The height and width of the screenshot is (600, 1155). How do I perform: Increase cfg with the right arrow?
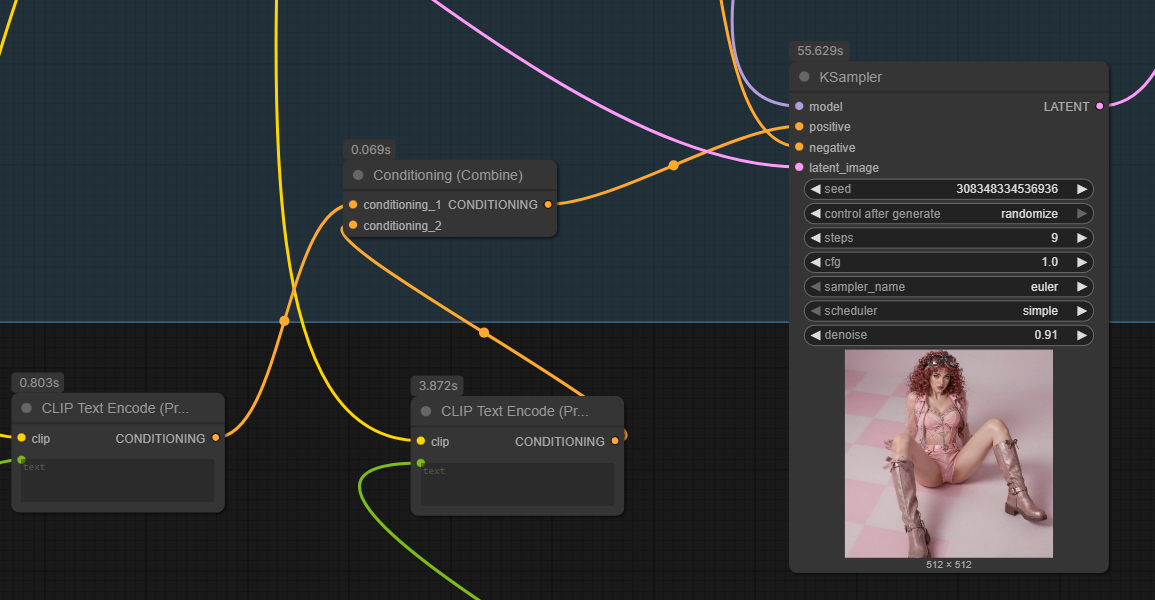click(1081, 262)
